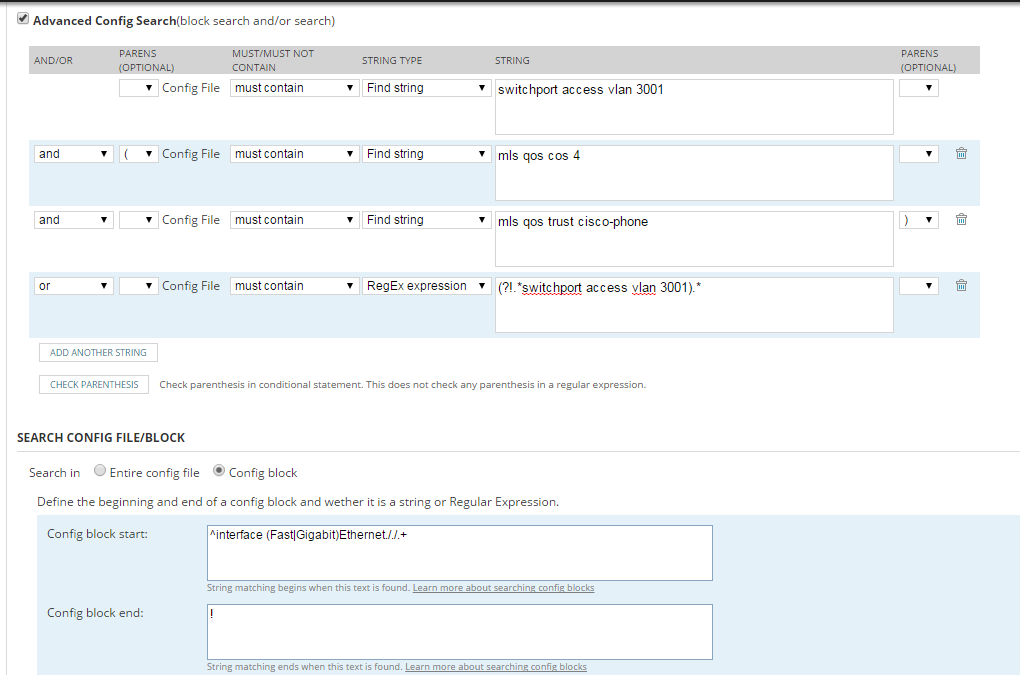Open string type dropdown for 'mls qos cos 4' row

point(426,154)
